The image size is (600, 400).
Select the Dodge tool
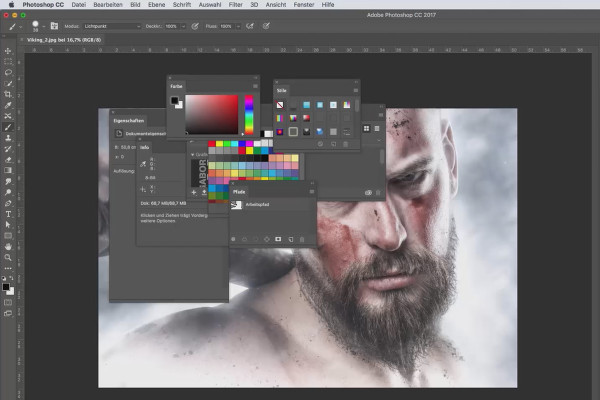tap(8, 192)
